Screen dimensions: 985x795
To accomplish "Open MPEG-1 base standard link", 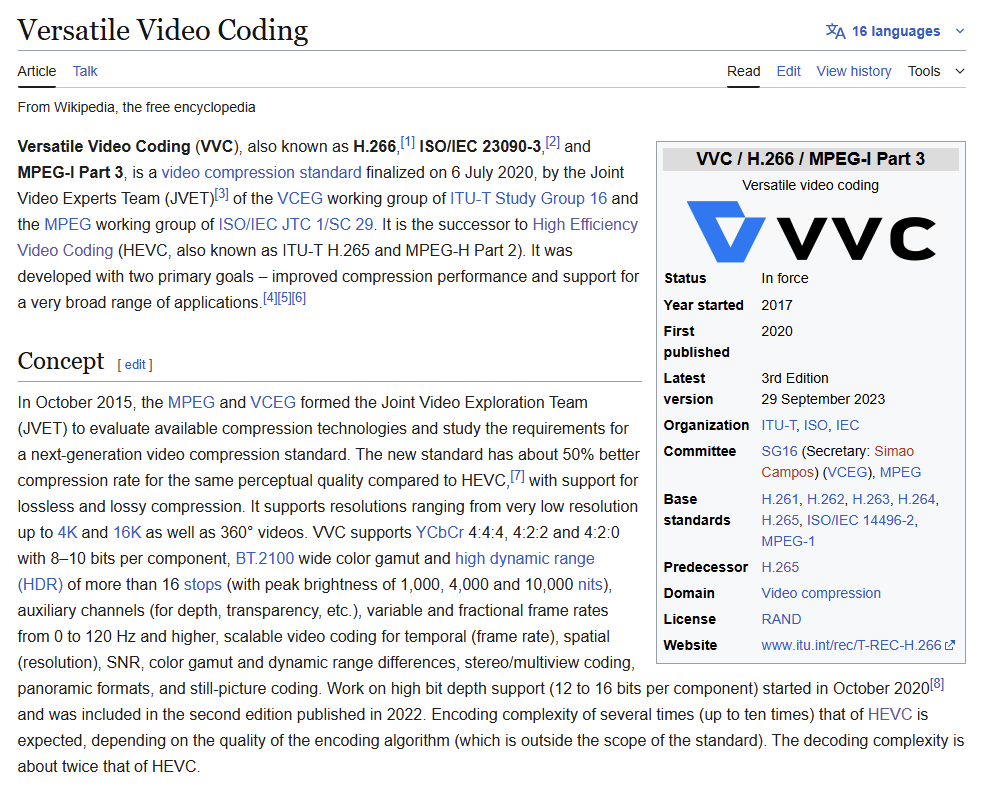I will [788, 541].
